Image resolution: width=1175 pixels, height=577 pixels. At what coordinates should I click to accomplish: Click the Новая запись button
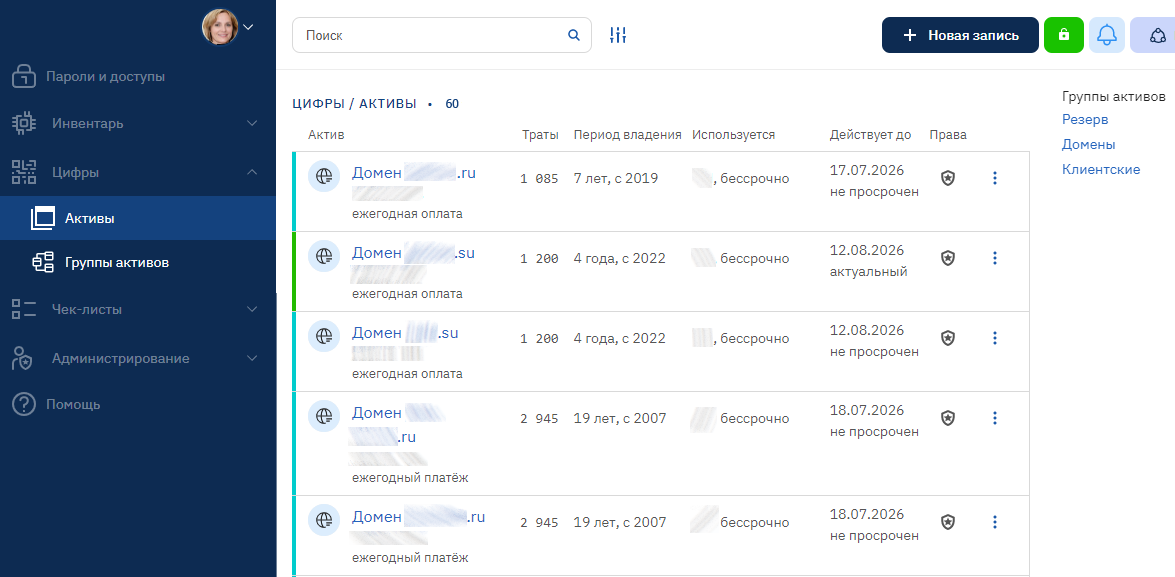[x=960, y=35]
